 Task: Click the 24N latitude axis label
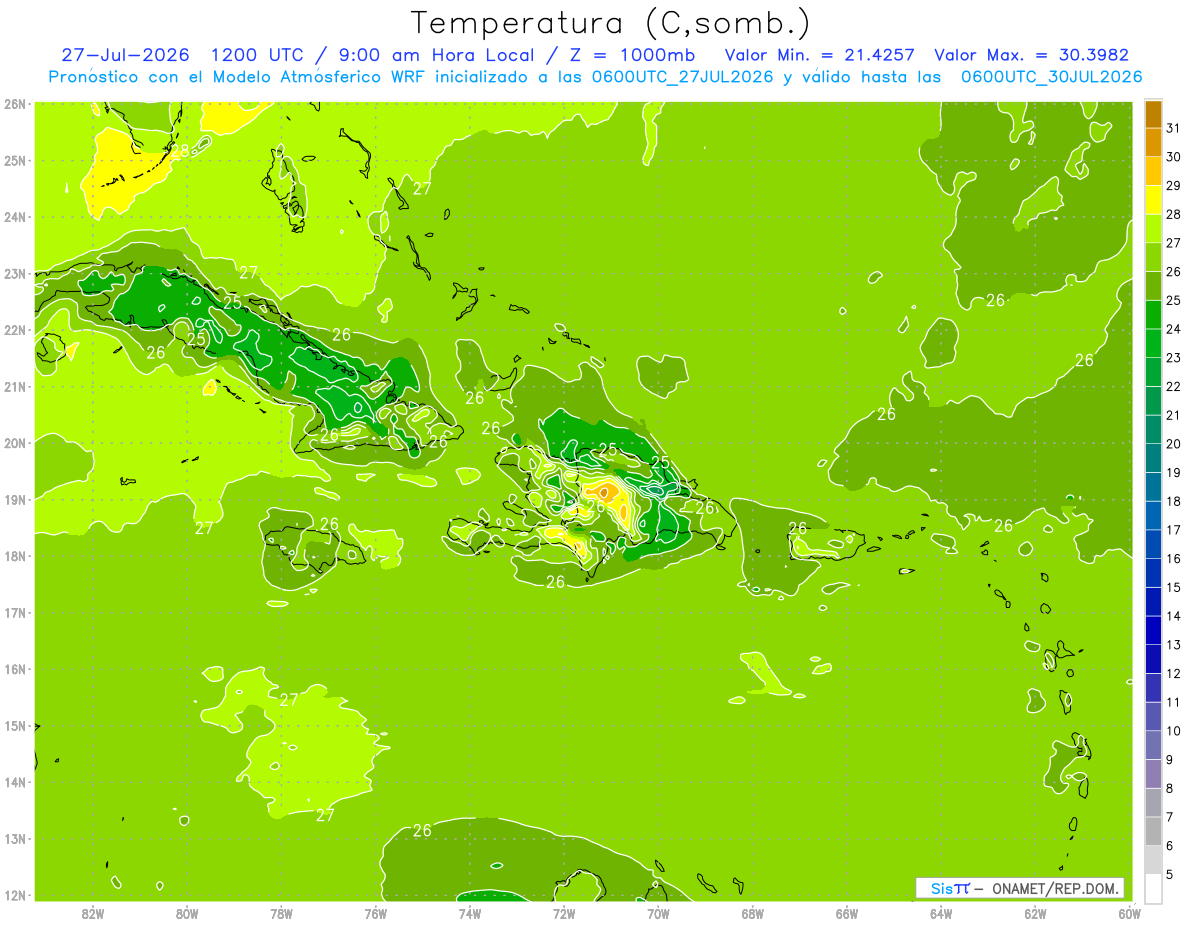pos(15,216)
